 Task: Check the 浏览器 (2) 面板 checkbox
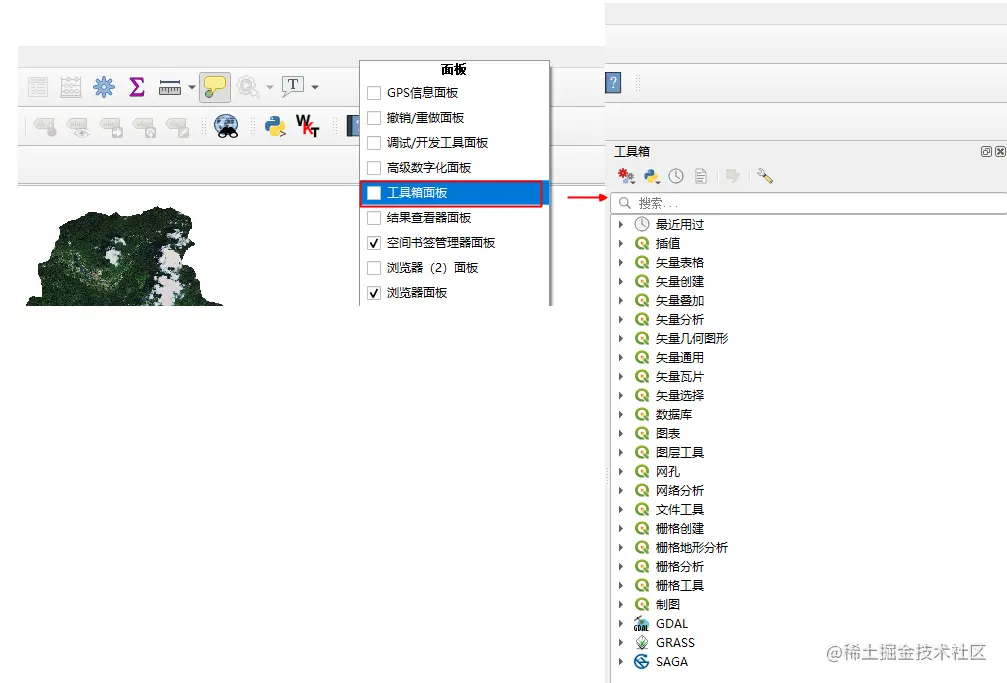374,268
